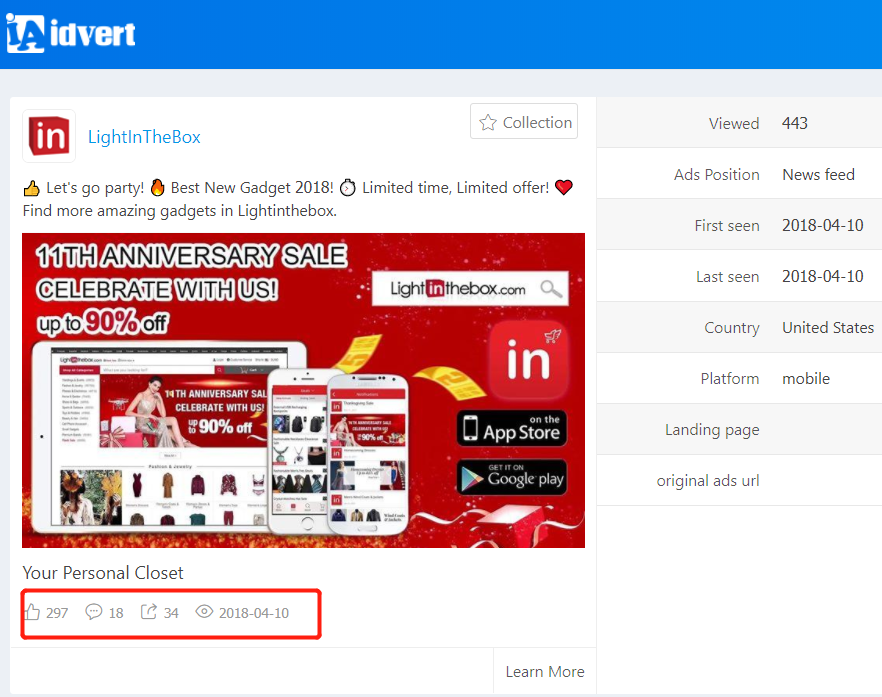Screen dimensions: 882x697
Task: Click the thumbs-up likes icon
Action: pyautogui.click(x=32, y=612)
